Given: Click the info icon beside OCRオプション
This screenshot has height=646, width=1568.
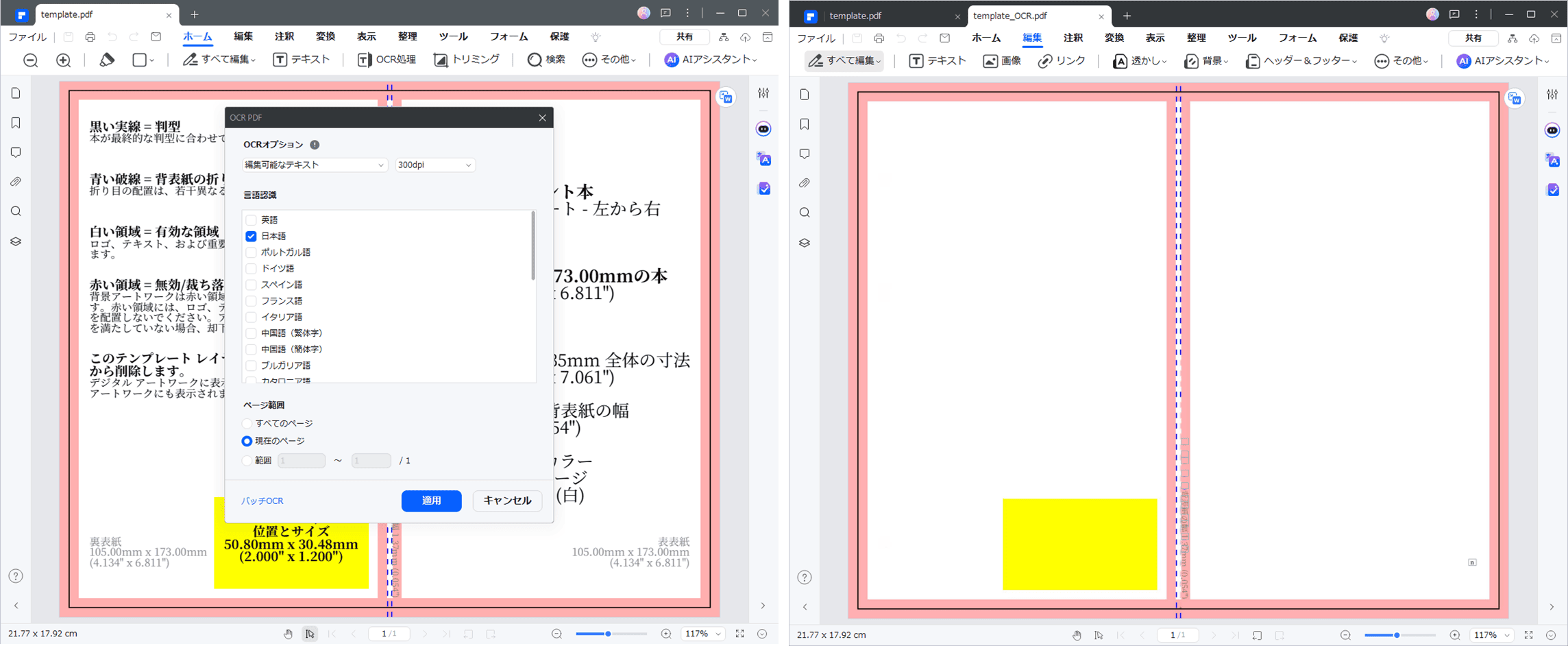Looking at the screenshot, I should (x=315, y=145).
